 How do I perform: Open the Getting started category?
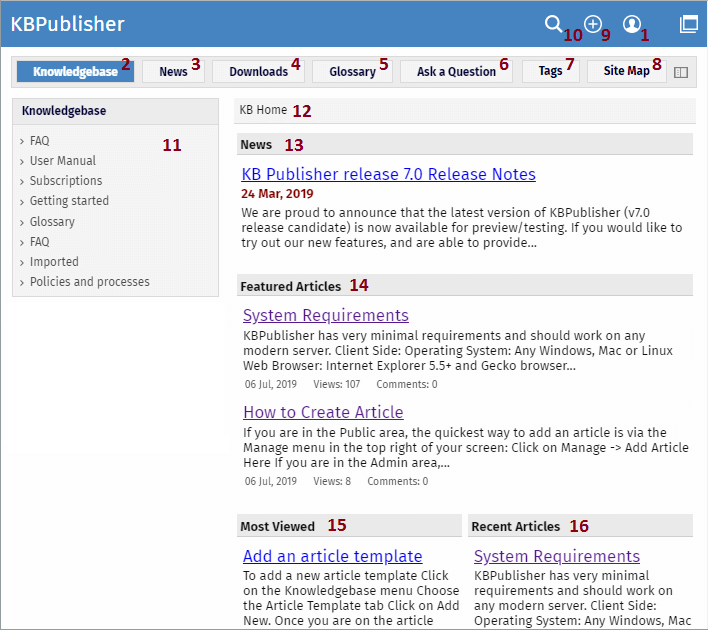click(69, 201)
